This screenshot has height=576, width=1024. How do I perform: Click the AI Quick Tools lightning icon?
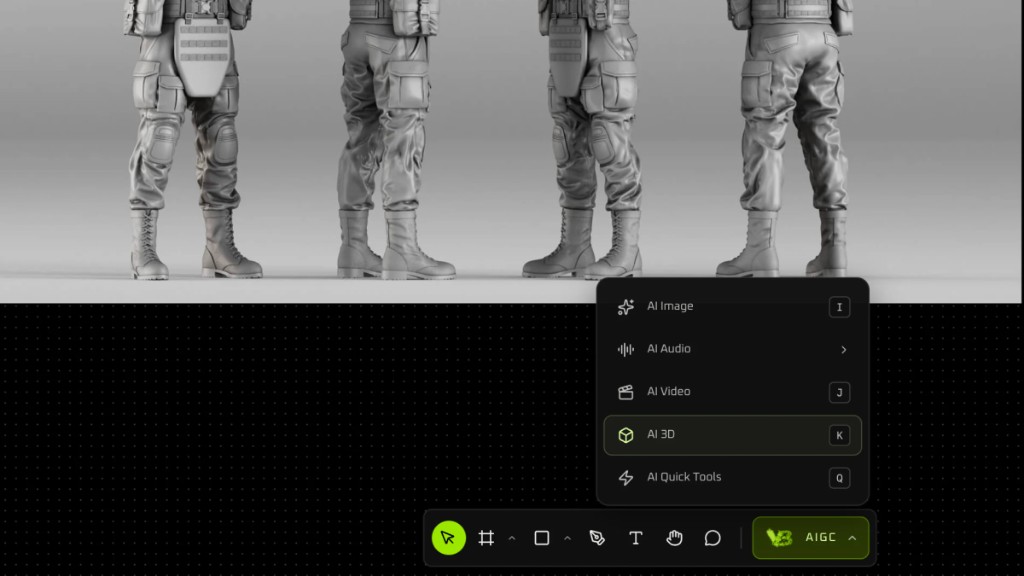pyautogui.click(x=626, y=477)
